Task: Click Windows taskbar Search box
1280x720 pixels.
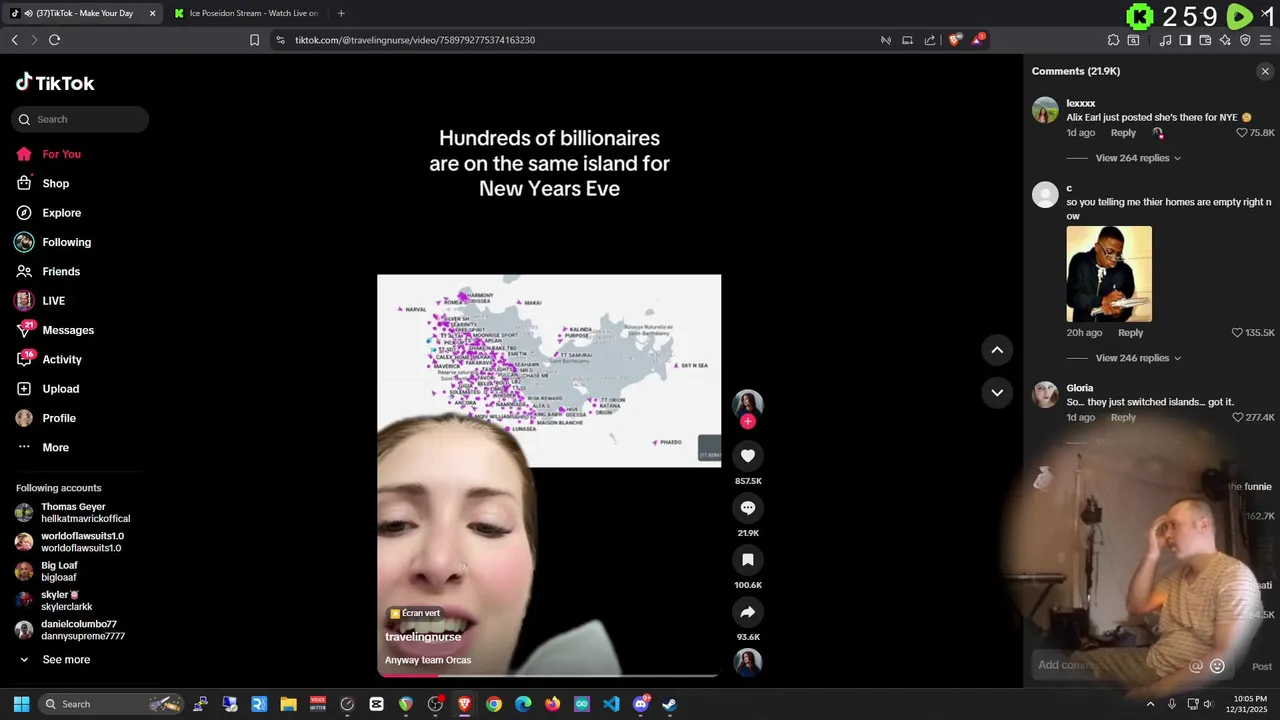Action: coord(112,704)
